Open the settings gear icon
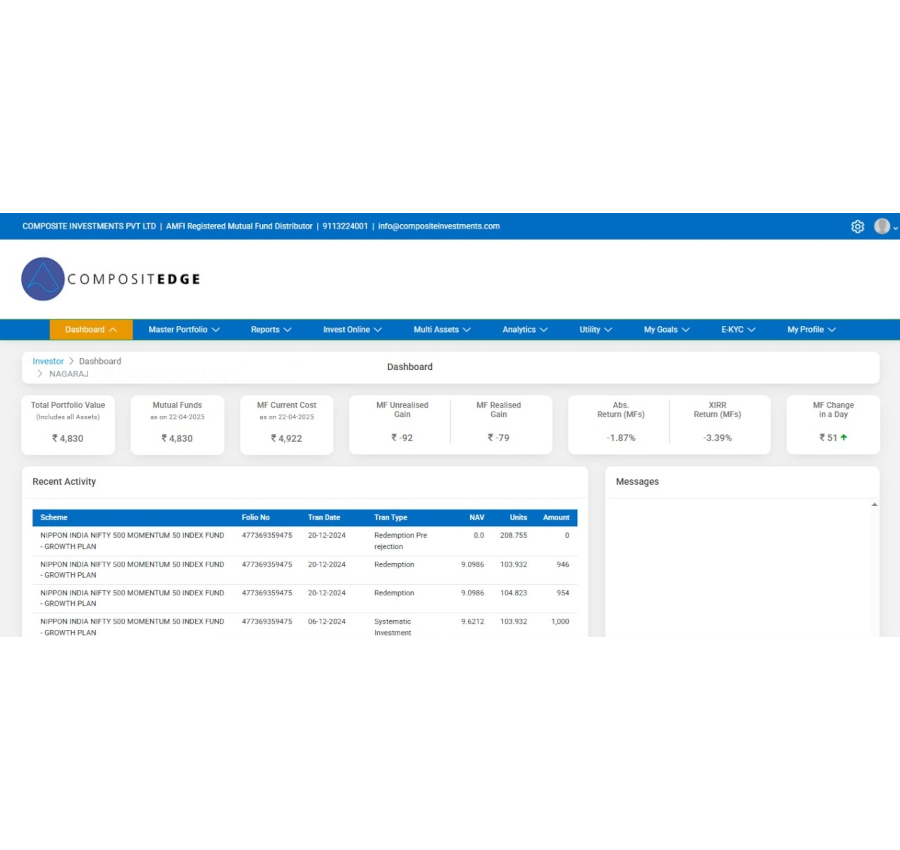Image resolution: width=900 pixels, height=850 pixels. pos(857,227)
